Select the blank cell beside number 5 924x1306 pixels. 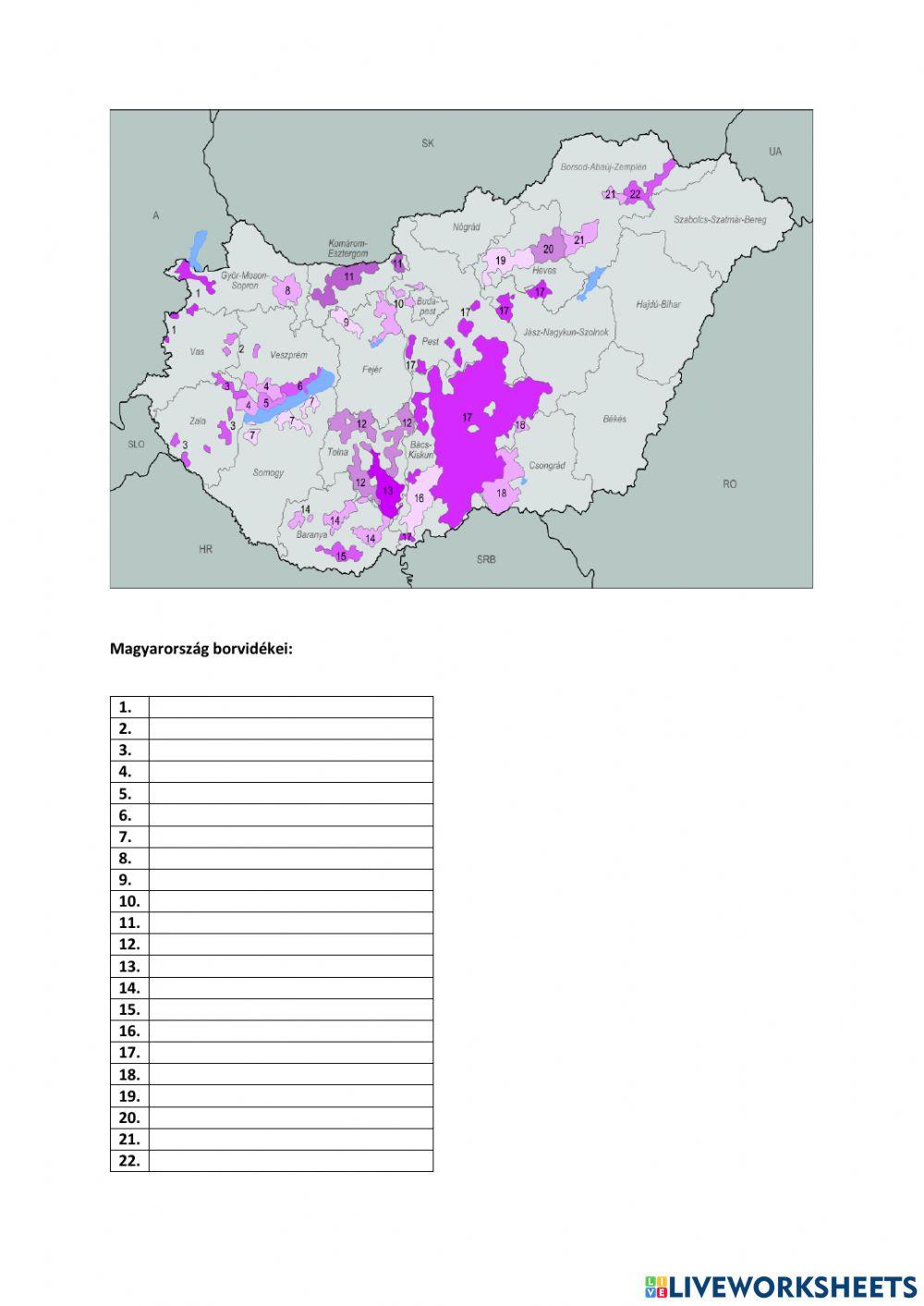click(x=290, y=793)
